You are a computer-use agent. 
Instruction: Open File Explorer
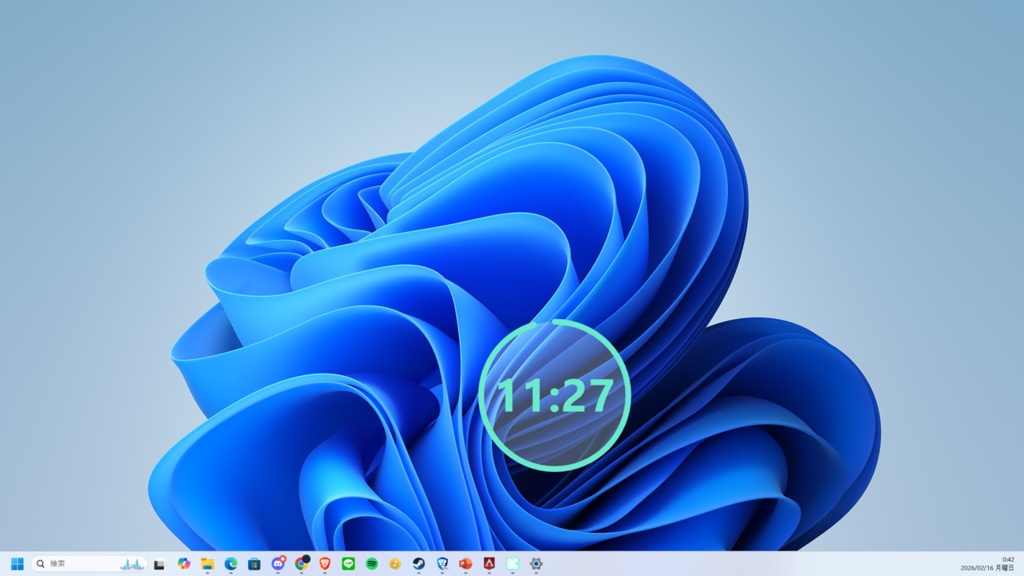207,565
